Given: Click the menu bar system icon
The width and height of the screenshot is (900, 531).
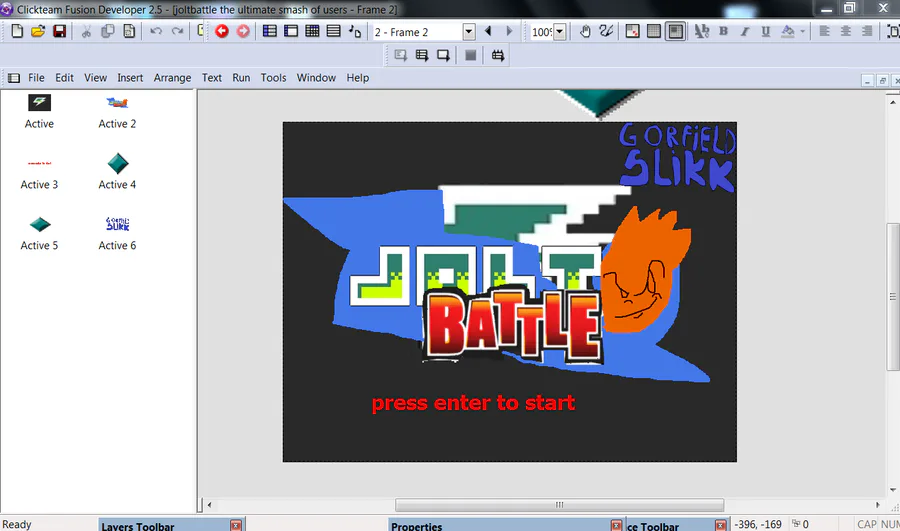Looking at the screenshot, I should (x=14, y=77).
